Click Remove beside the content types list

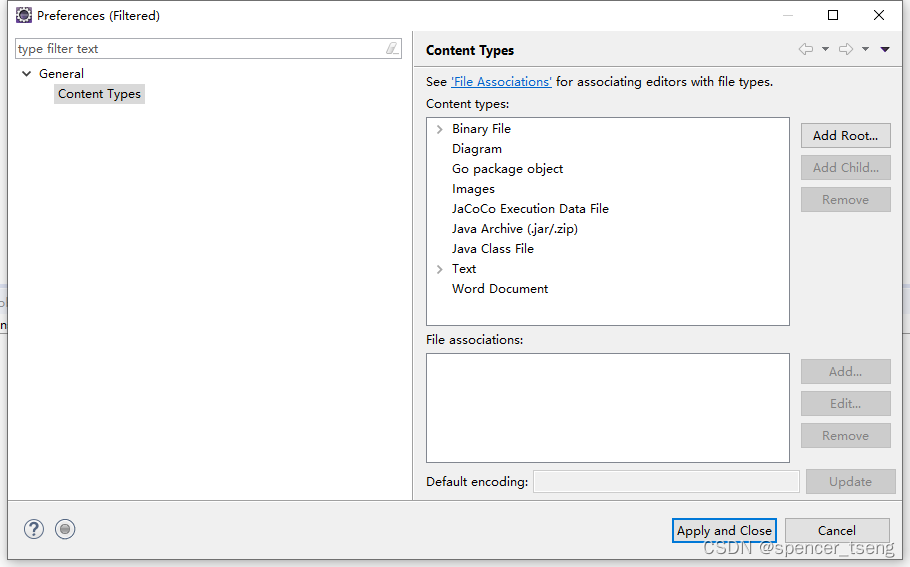tap(846, 200)
